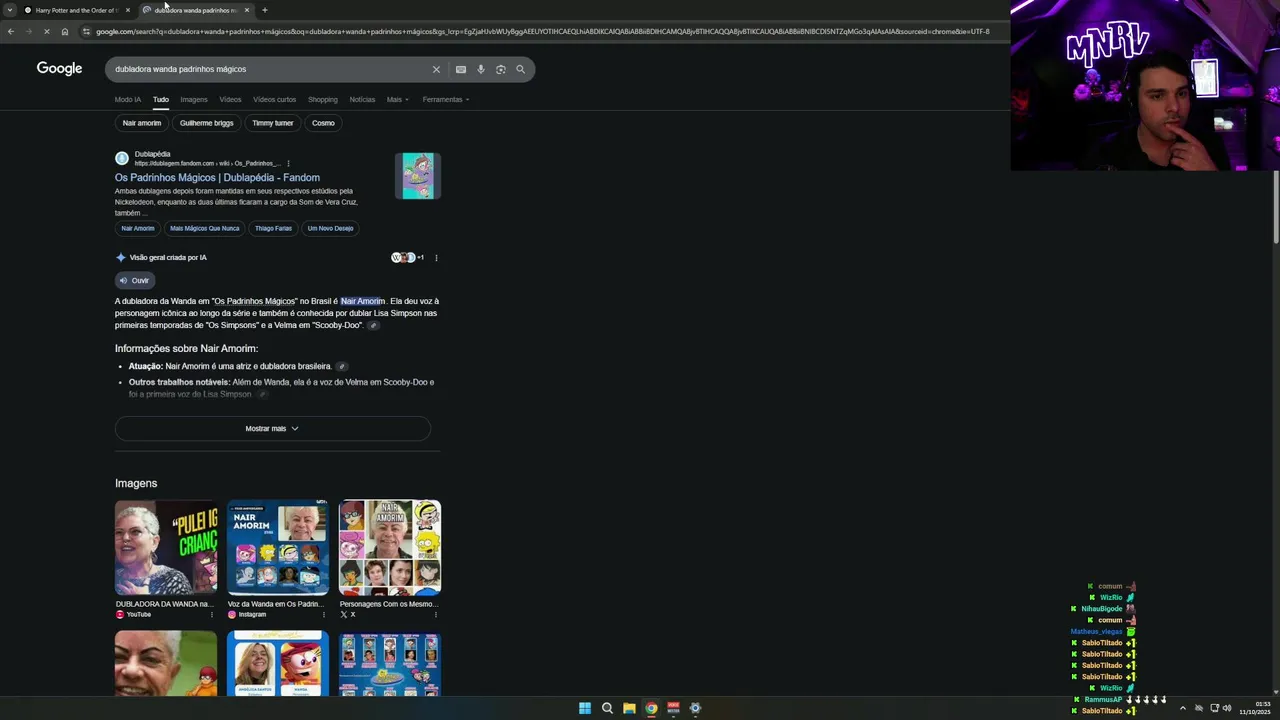Viewport: 1280px width, 720px height.
Task: Click the Dublapédia result thumbnail image
Action: pos(418,176)
